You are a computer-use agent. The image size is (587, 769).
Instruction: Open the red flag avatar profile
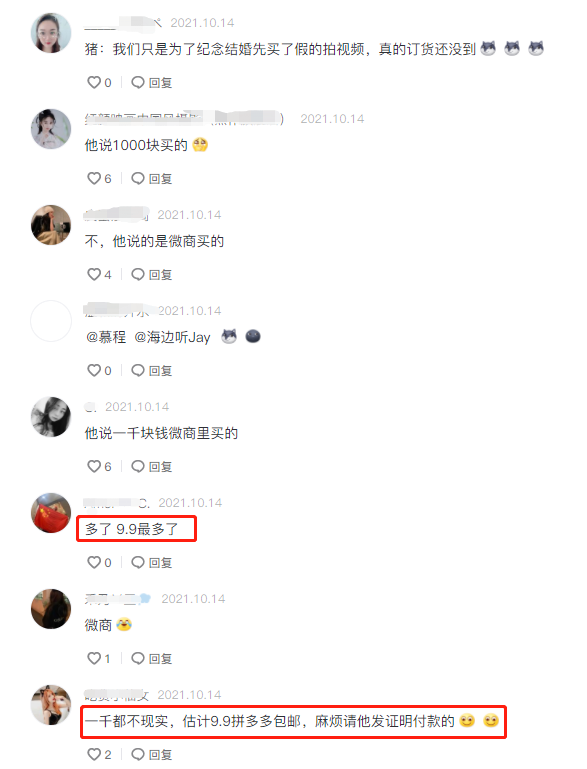[51, 513]
